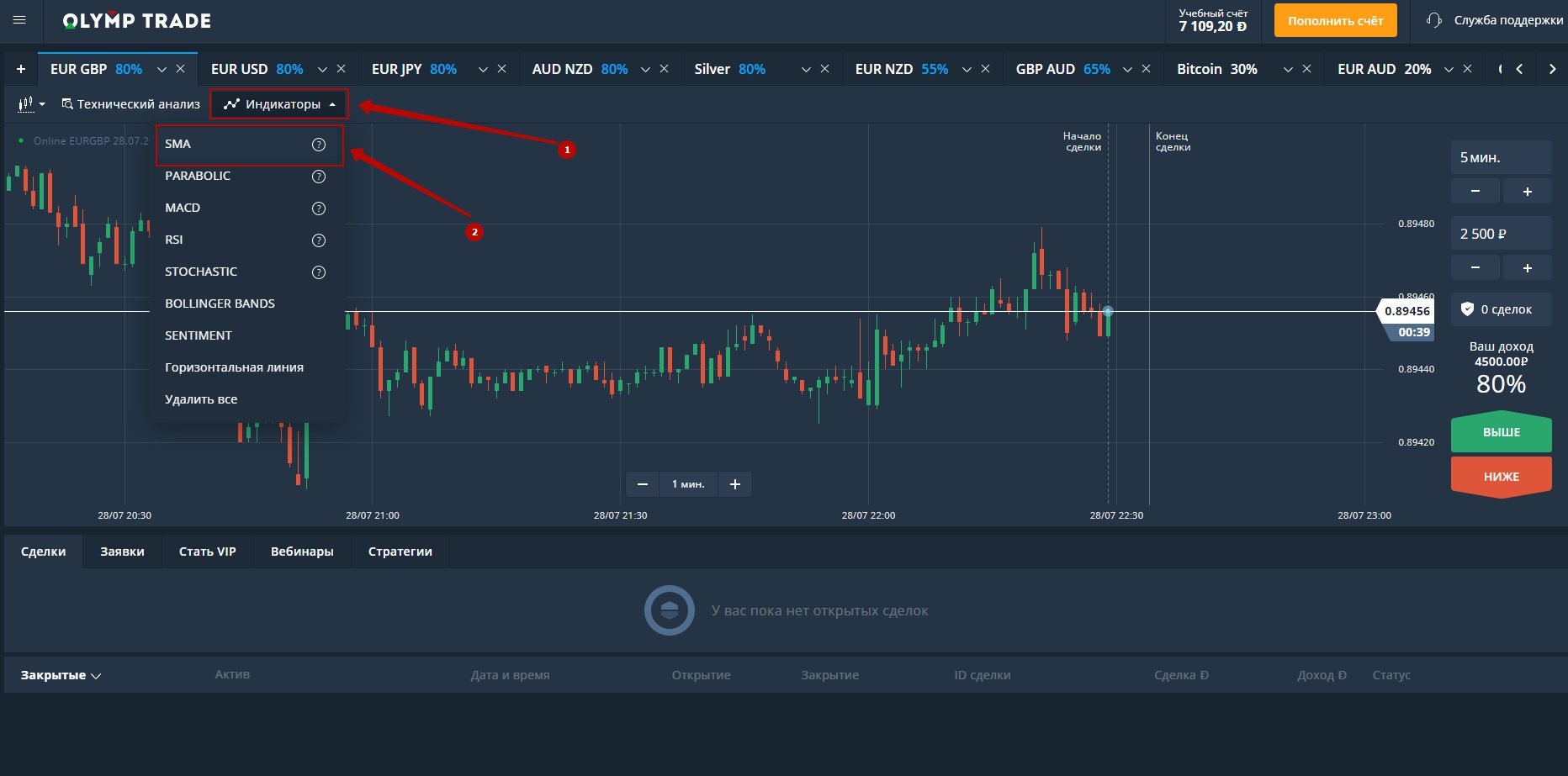Close the GBP AUD asset tab
Image resolution: width=1568 pixels, height=776 pixels.
tap(1146, 69)
